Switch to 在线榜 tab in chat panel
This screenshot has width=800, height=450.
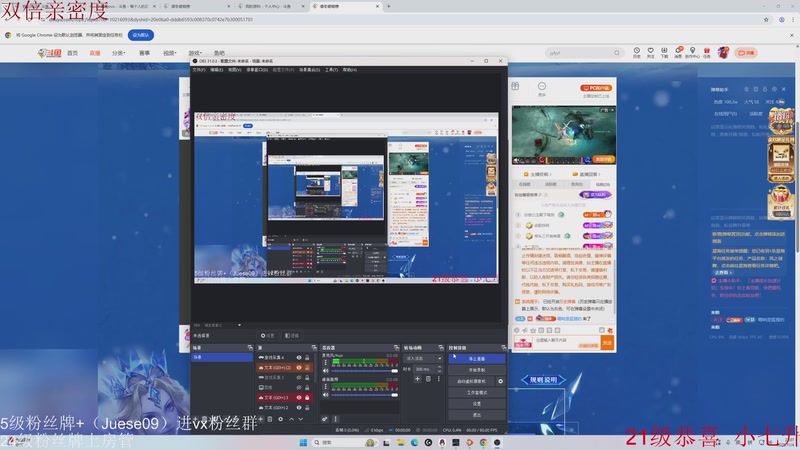coord(524,184)
